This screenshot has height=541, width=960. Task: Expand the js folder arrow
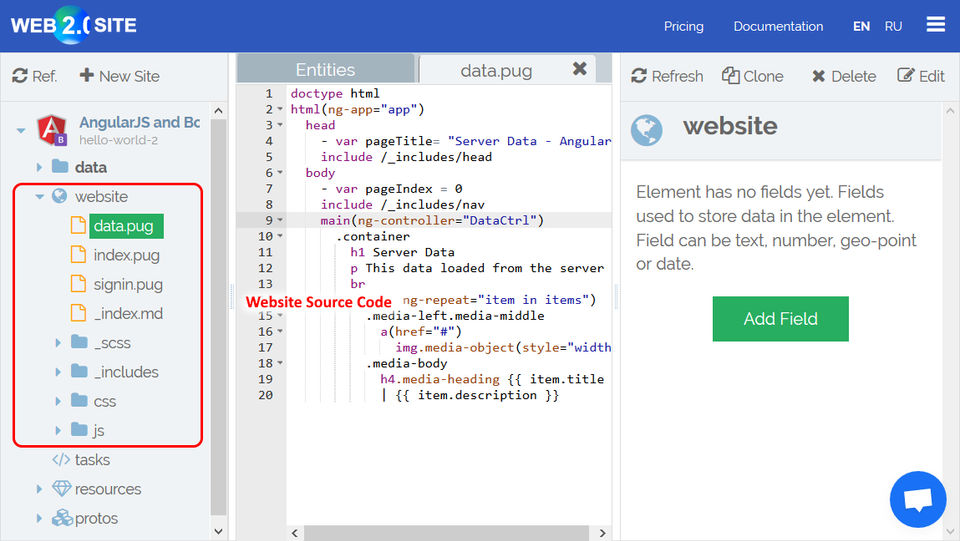pos(58,431)
